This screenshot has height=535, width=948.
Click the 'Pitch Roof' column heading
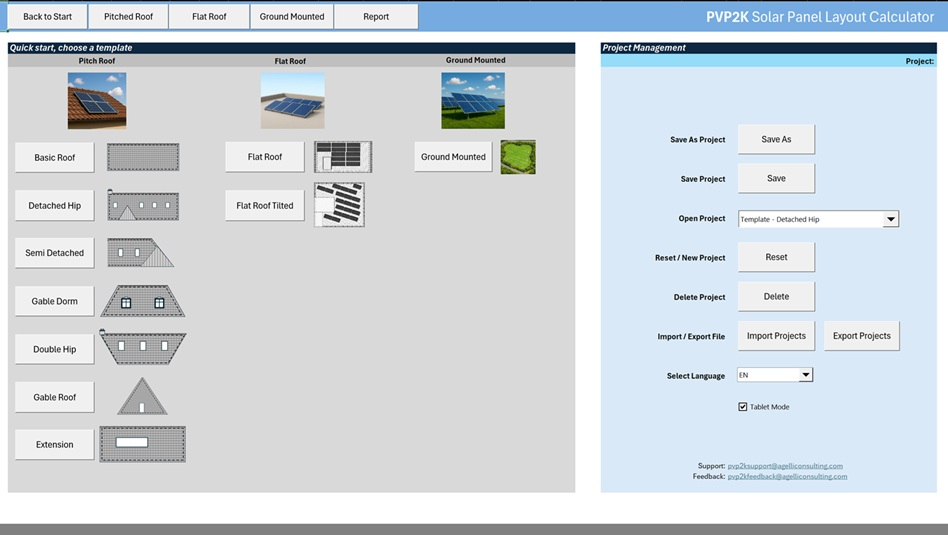pyautogui.click(x=97, y=61)
